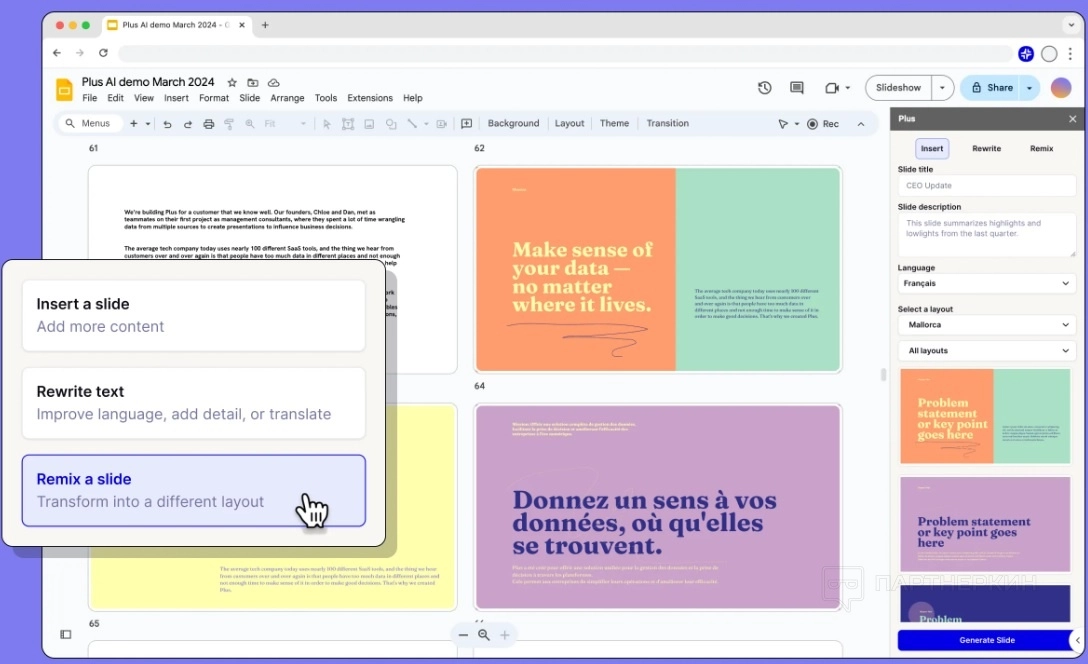The width and height of the screenshot is (1088, 664).
Task: Click the add comment toolbar icon
Action: point(466,124)
